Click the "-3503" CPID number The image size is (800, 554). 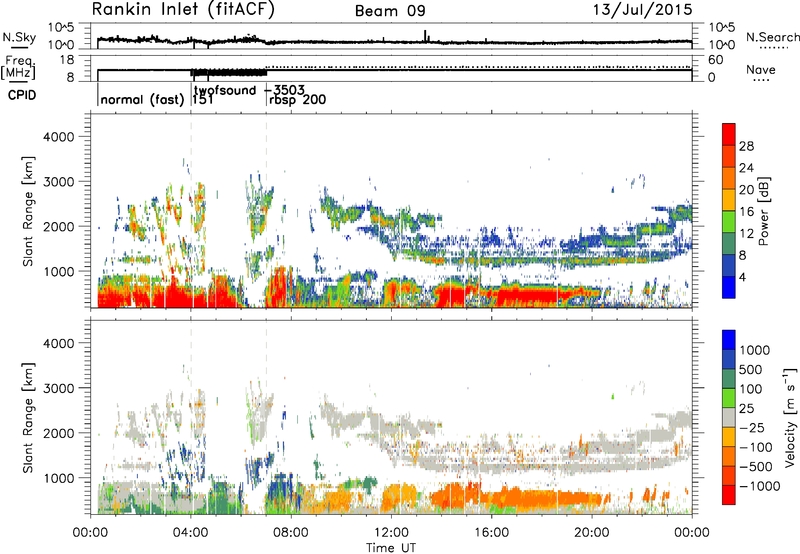click(x=285, y=90)
